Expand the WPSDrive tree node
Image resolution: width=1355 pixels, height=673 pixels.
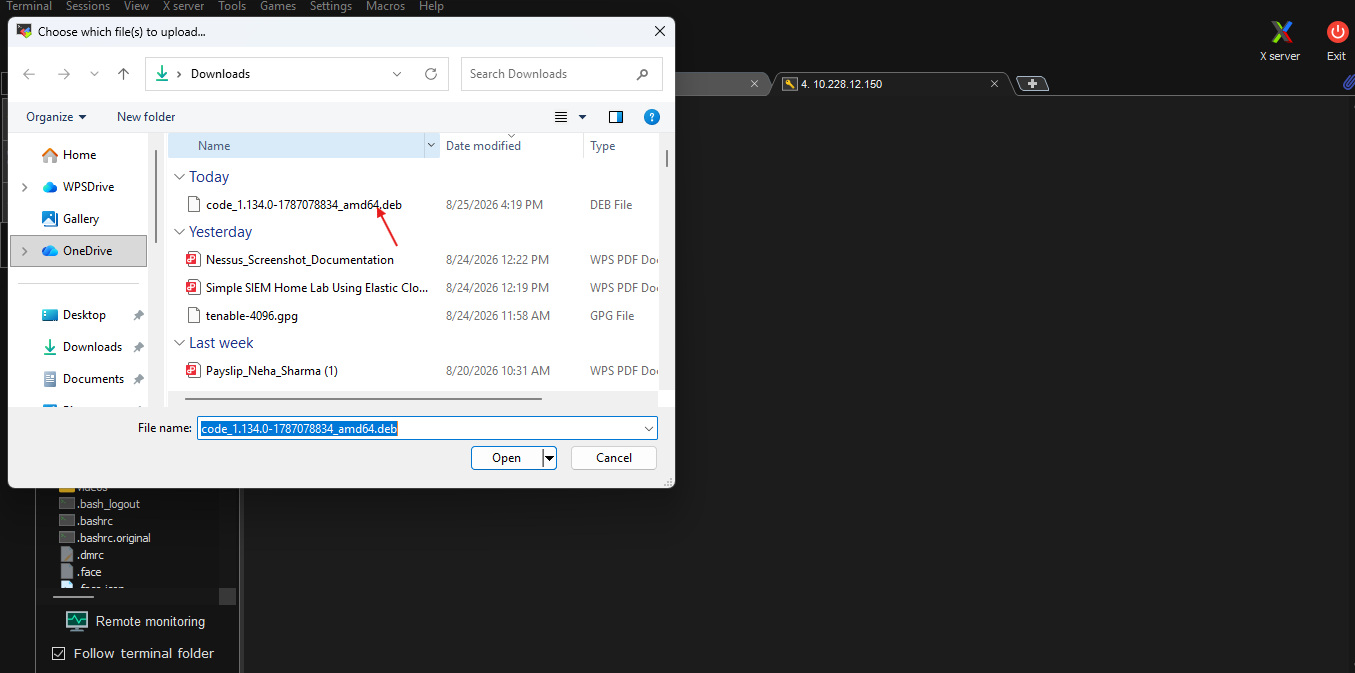(25, 187)
